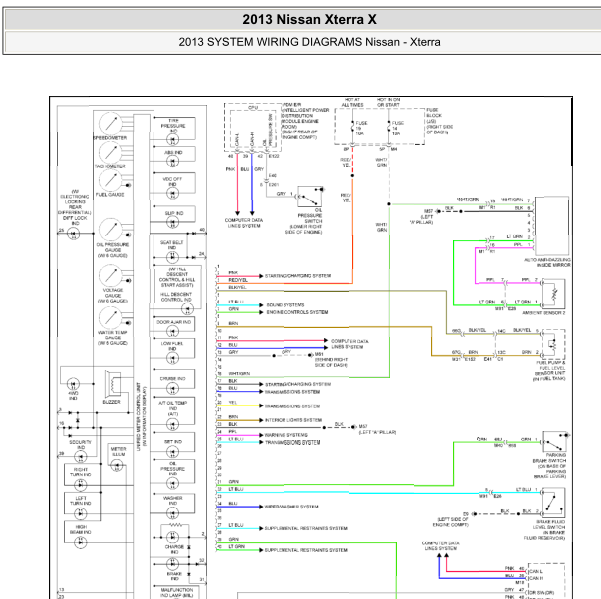The width and height of the screenshot is (601, 599).
Task: Click the "CAN L" terminal label at the bottom right
Action: pos(536,571)
